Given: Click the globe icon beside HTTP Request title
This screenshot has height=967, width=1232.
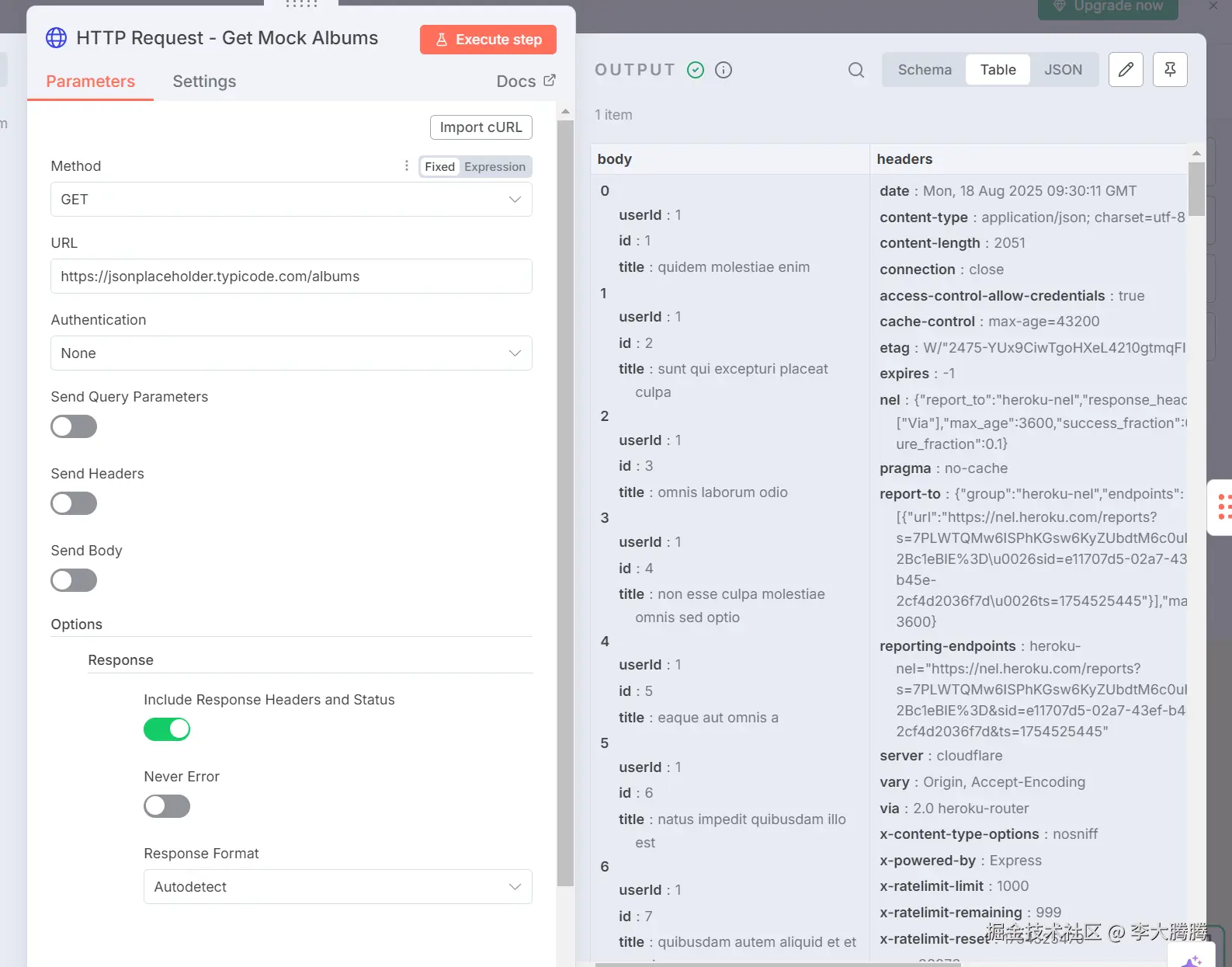Looking at the screenshot, I should click(x=56, y=38).
